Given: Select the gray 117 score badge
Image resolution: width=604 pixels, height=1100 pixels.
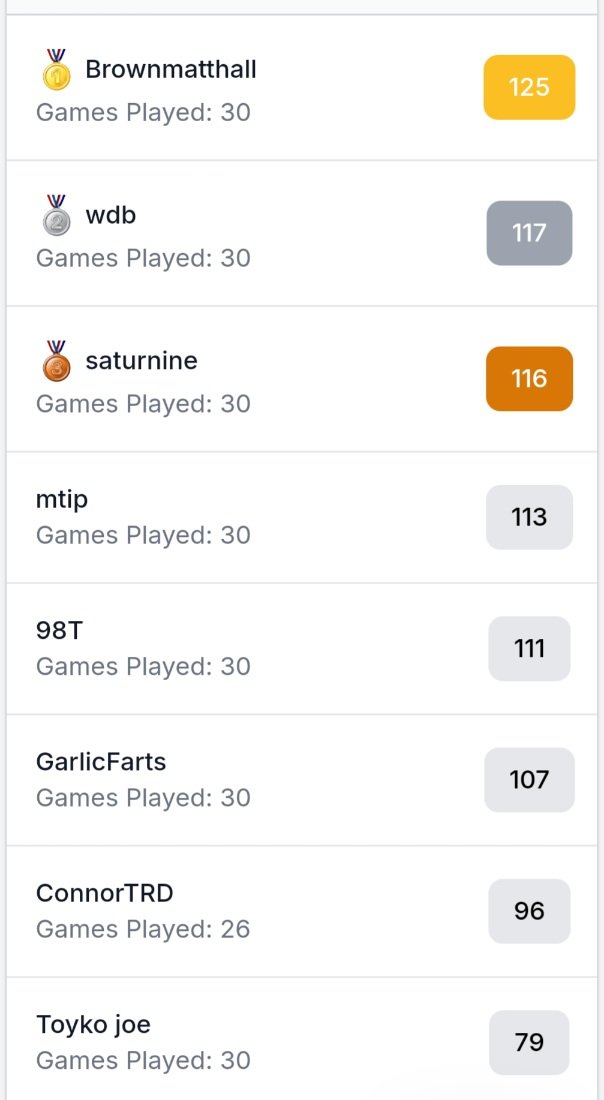Looking at the screenshot, I should (x=529, y=233).
